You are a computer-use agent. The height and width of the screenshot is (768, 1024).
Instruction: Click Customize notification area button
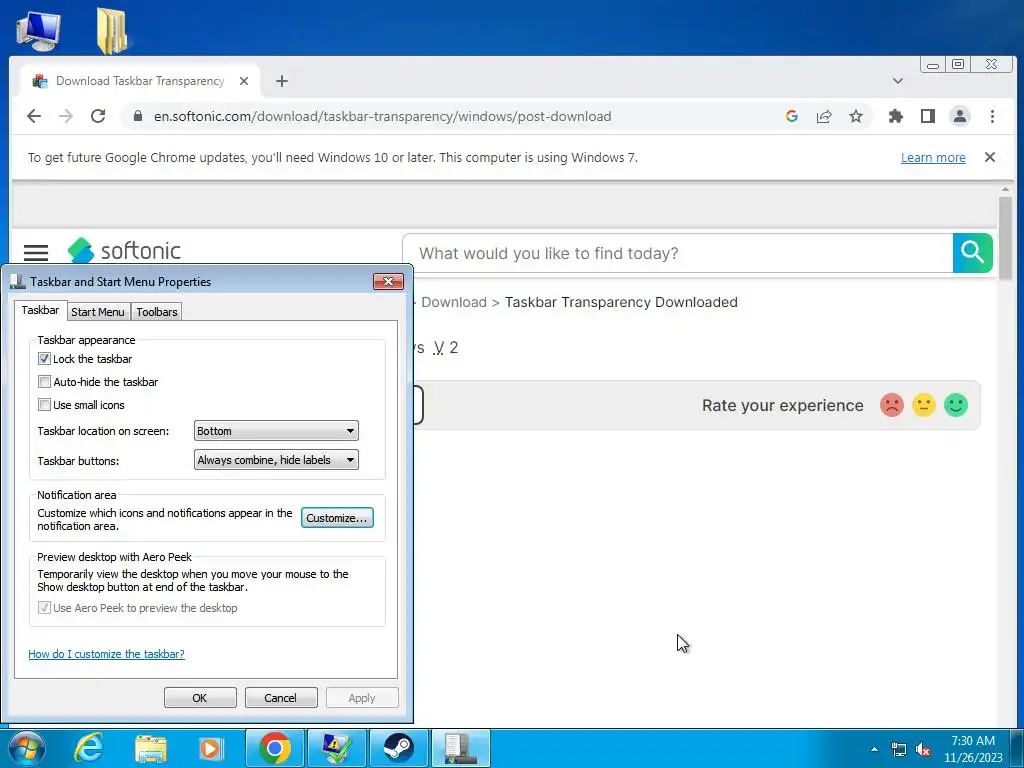[x=337, y=518]
